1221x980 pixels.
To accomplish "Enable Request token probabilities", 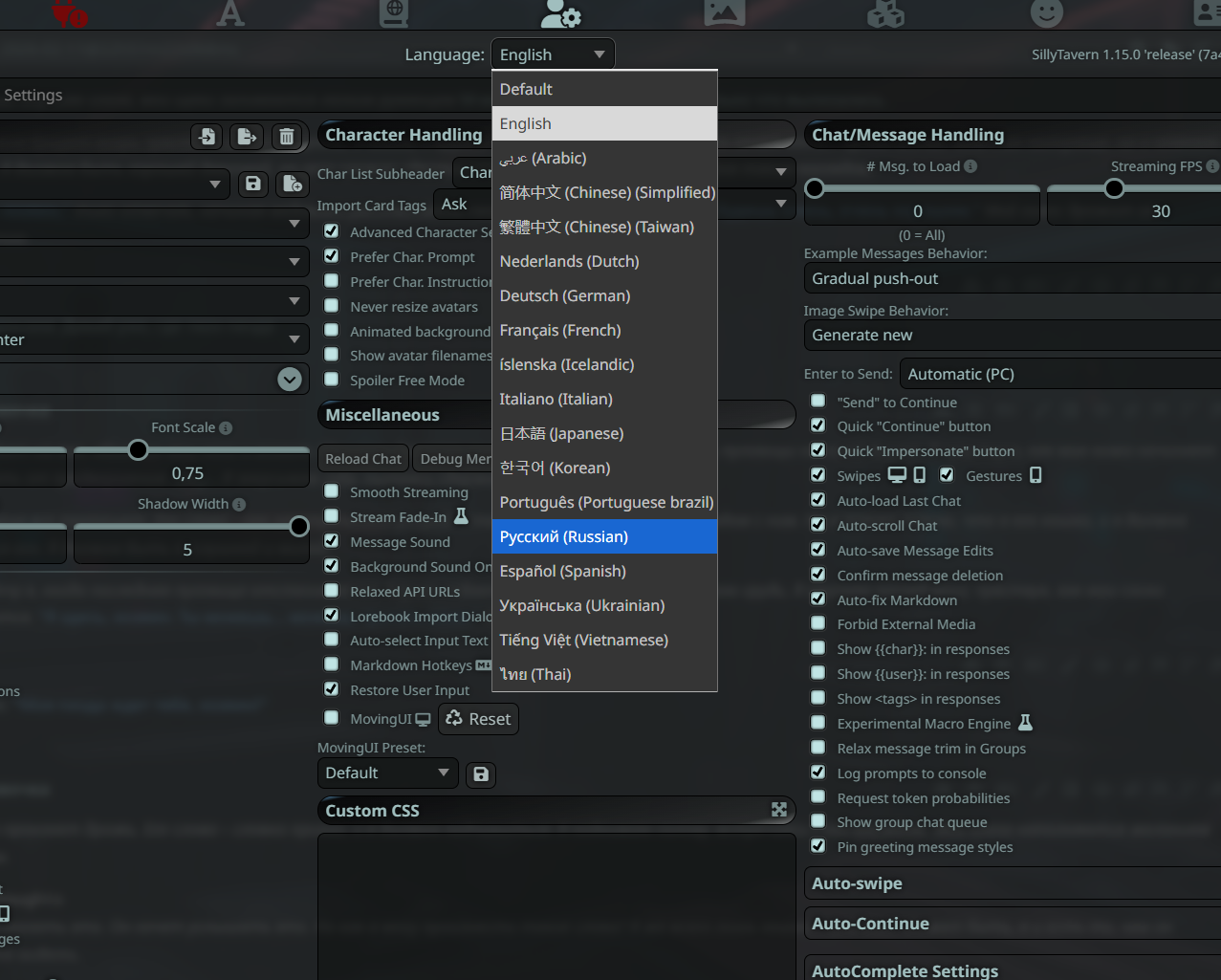I will coord(818,796).
